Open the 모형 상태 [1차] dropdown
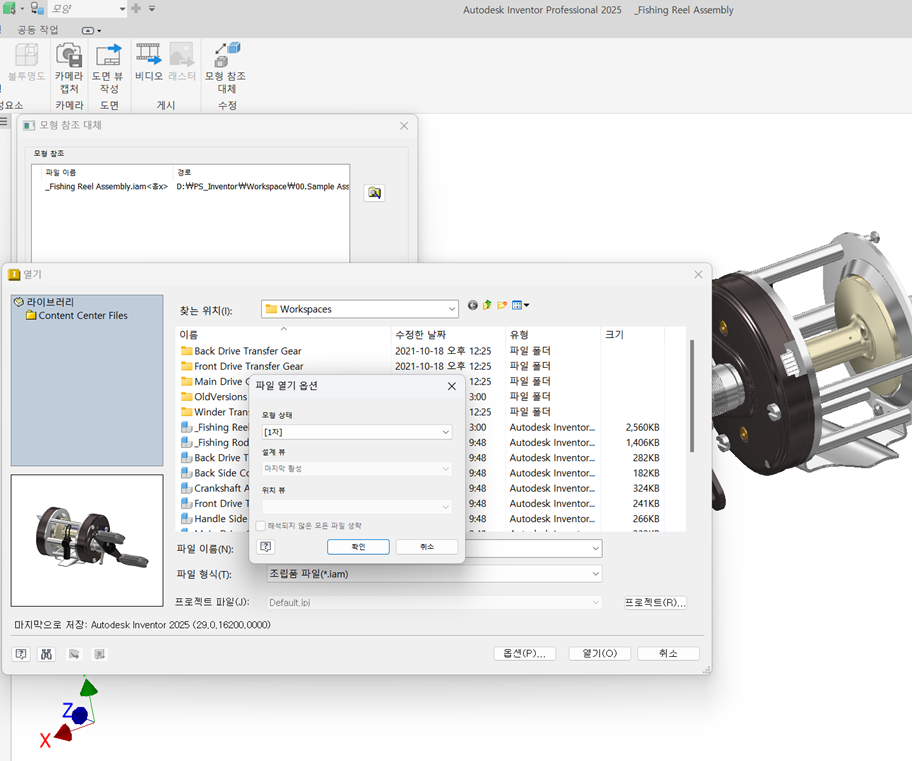912x761 pixels. (x=357, y=432)
